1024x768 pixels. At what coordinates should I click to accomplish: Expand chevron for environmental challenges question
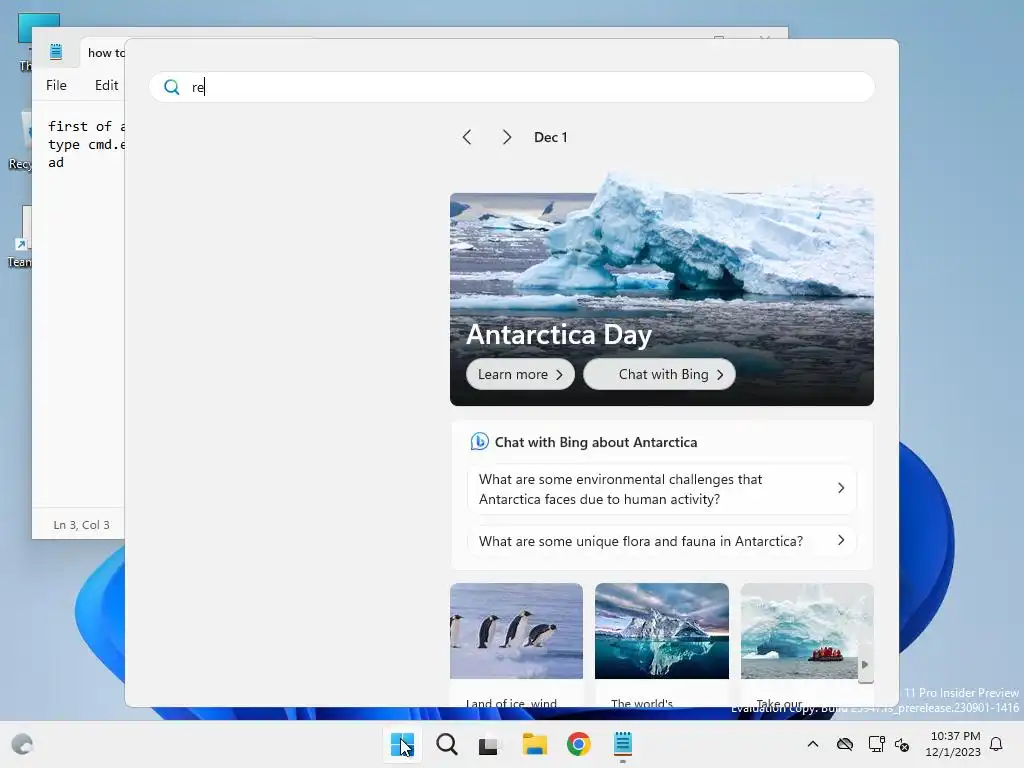pyautogui.click(x=840, y=488)
